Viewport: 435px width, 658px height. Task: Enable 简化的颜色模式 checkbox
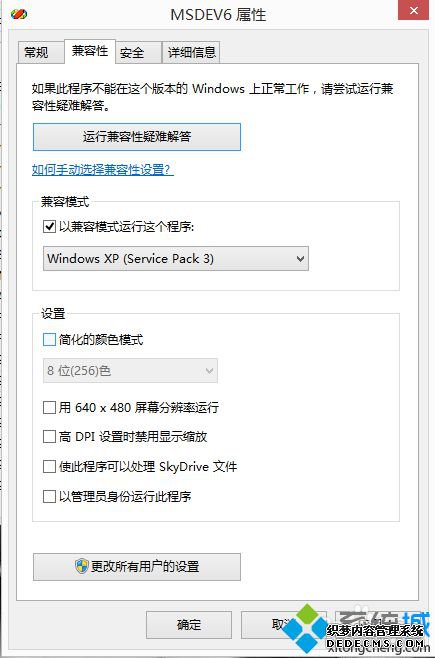tap(49, 339)
